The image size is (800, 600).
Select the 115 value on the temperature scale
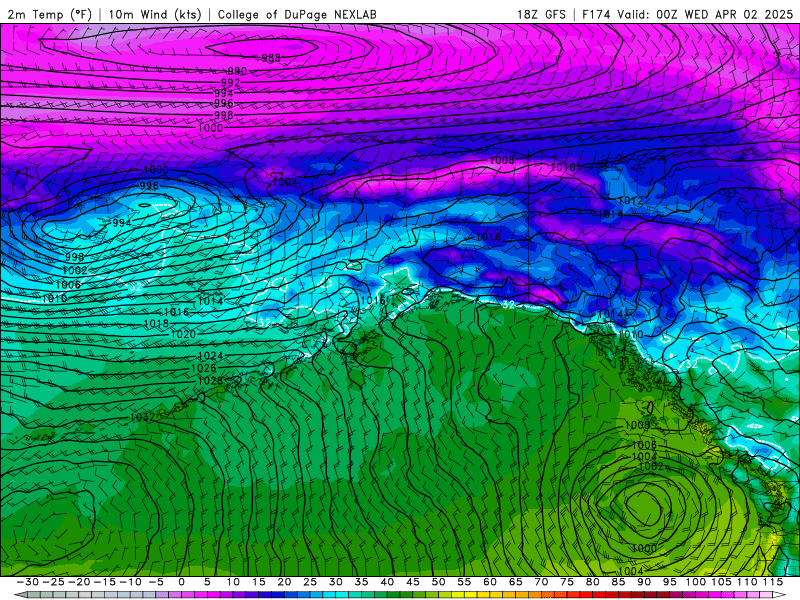pos(772,582)
